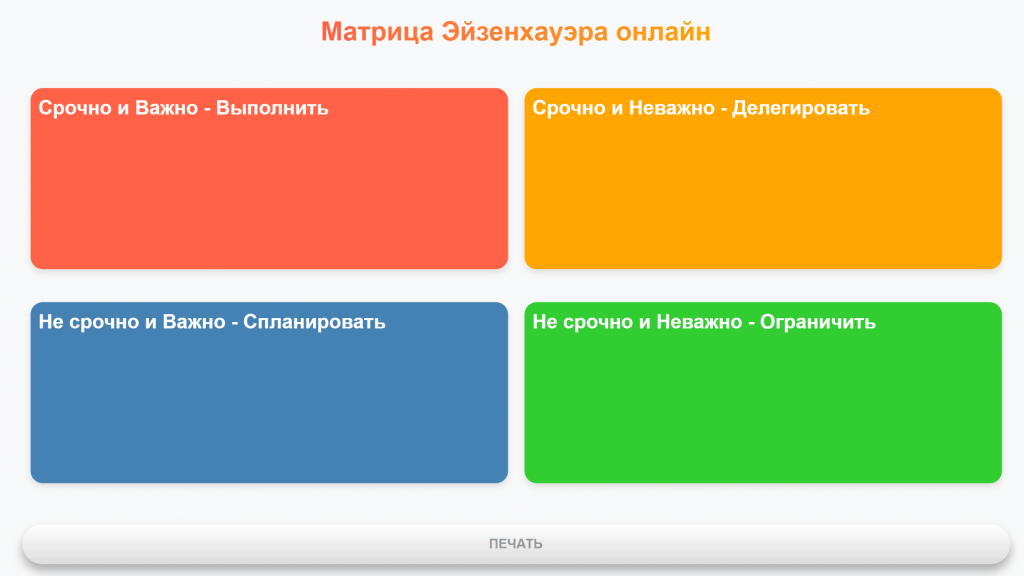
Task: Select the green 'Не срочно и Неважно - Ограничить' quadrant
Action: point(763,392)
